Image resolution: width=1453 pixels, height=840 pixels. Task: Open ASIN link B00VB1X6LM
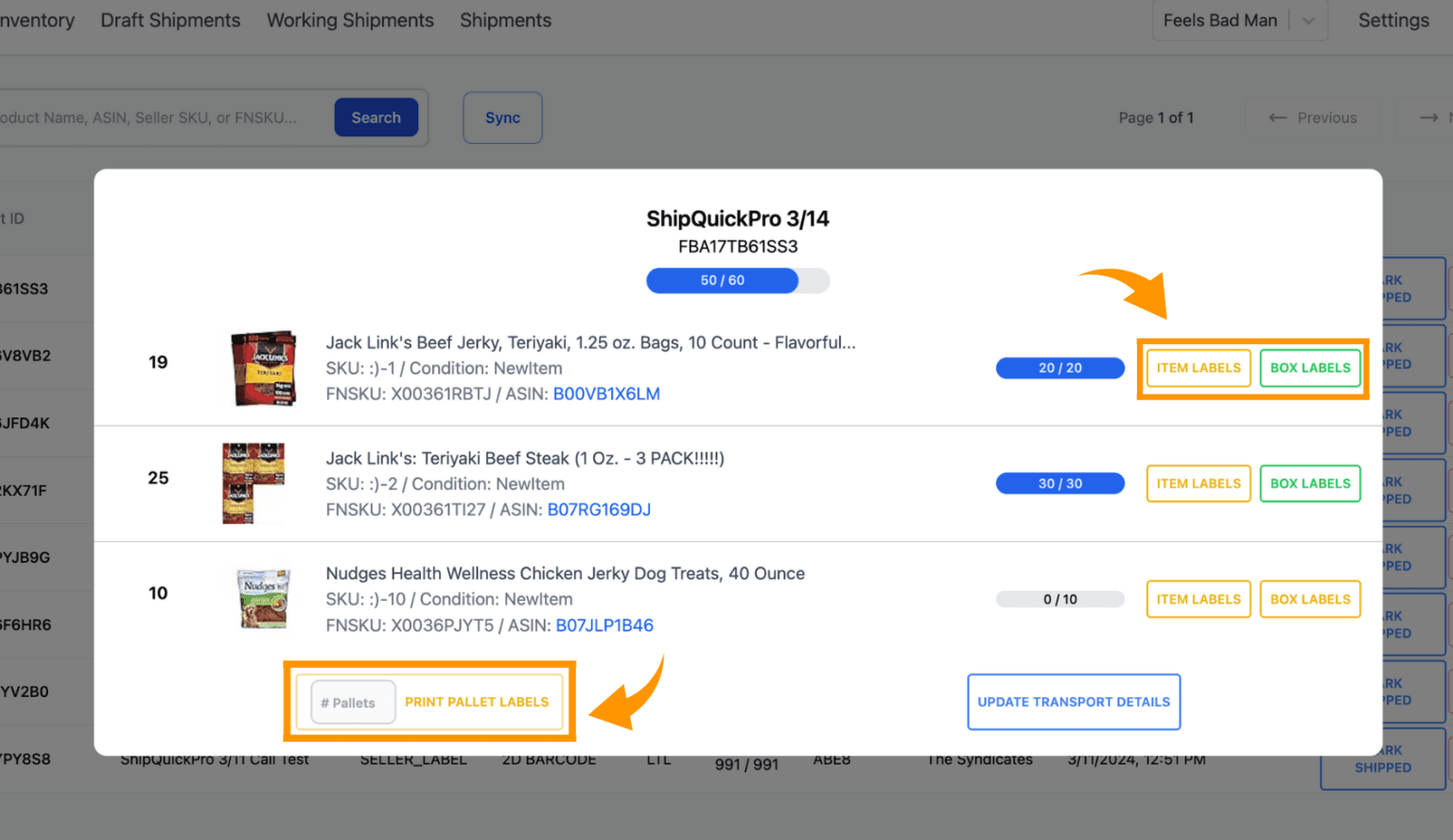(606, 394)
